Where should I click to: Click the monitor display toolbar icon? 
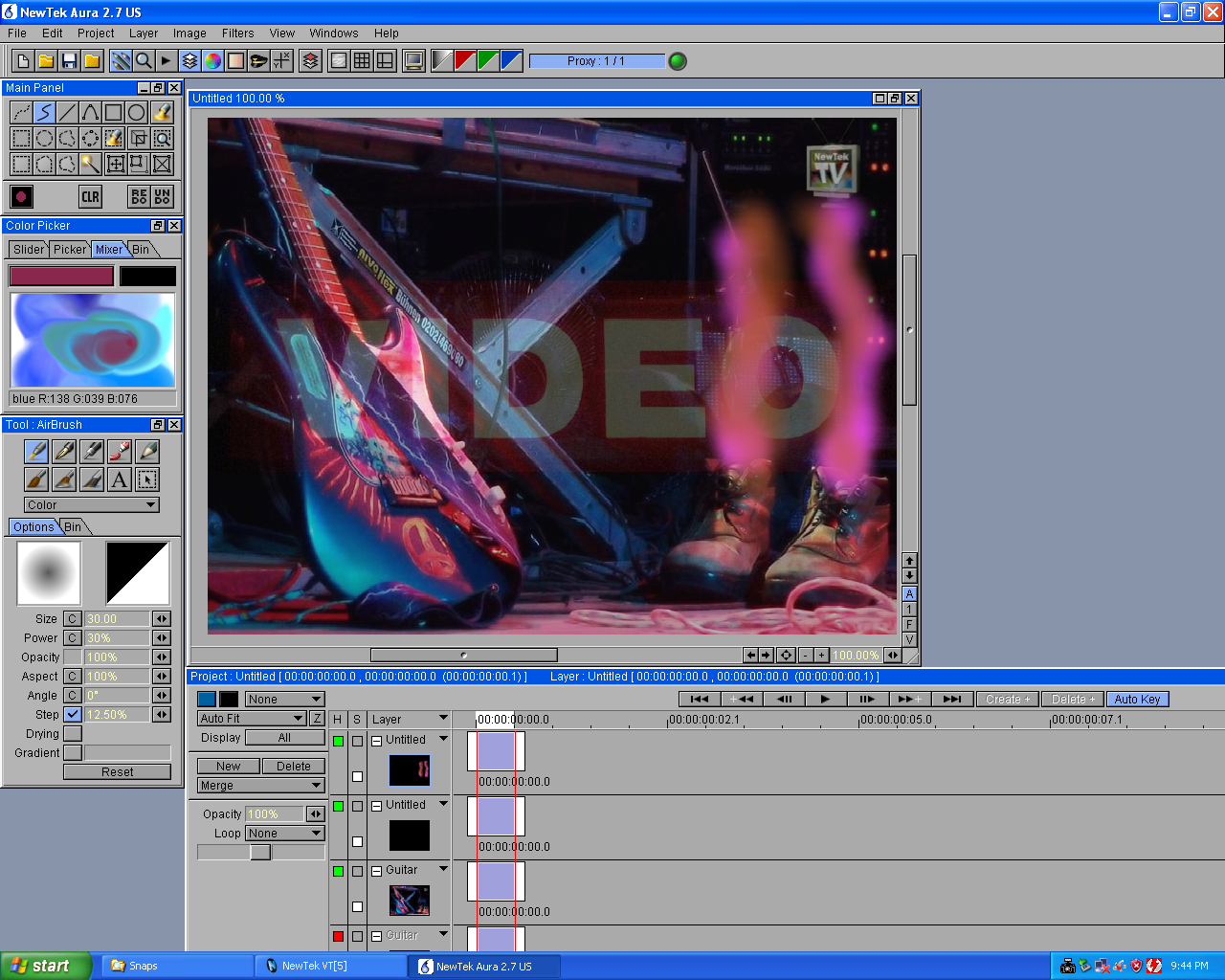(413, 61)
